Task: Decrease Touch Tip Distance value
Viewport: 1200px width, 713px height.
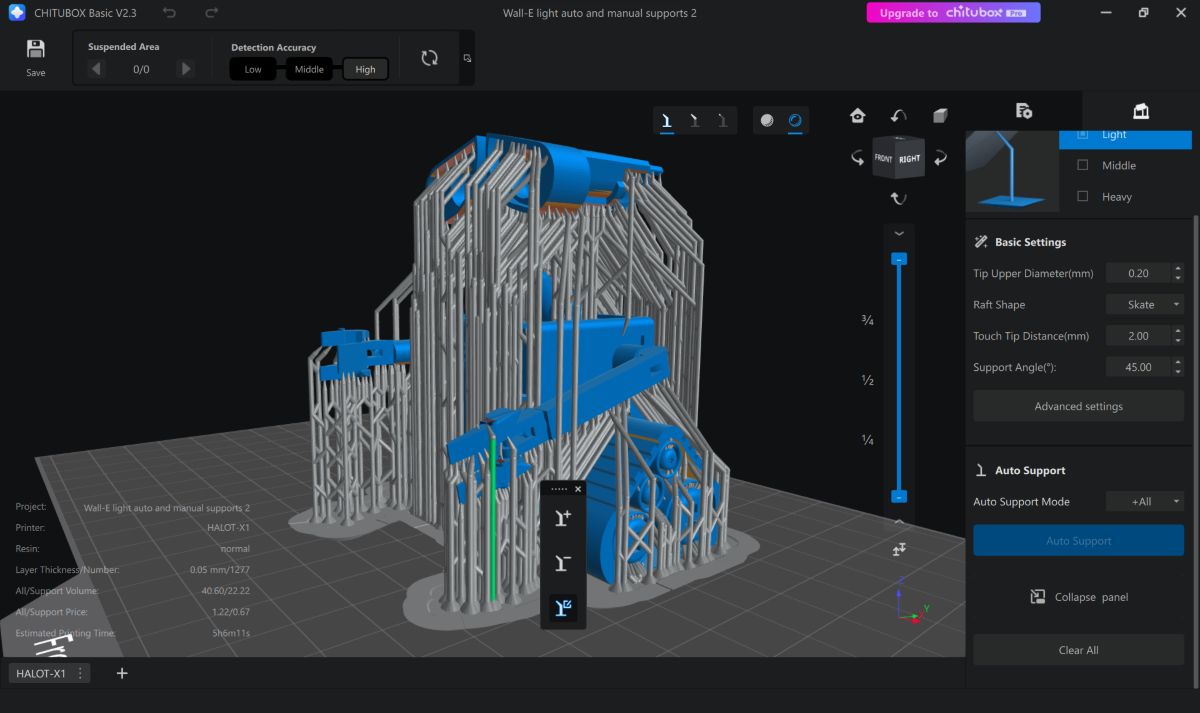Action: (x=1178, y=341)
